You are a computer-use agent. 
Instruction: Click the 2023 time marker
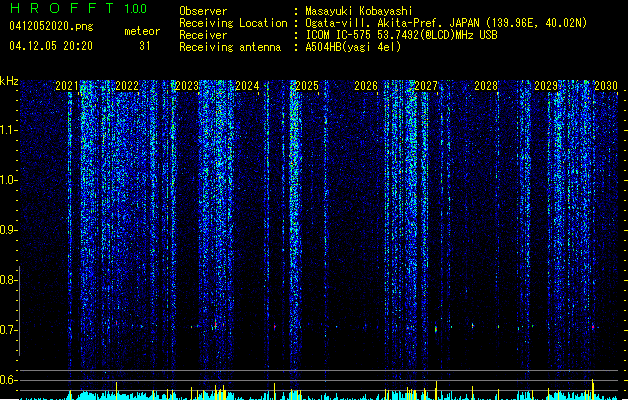pyautogui.click(x=187, y=86)
